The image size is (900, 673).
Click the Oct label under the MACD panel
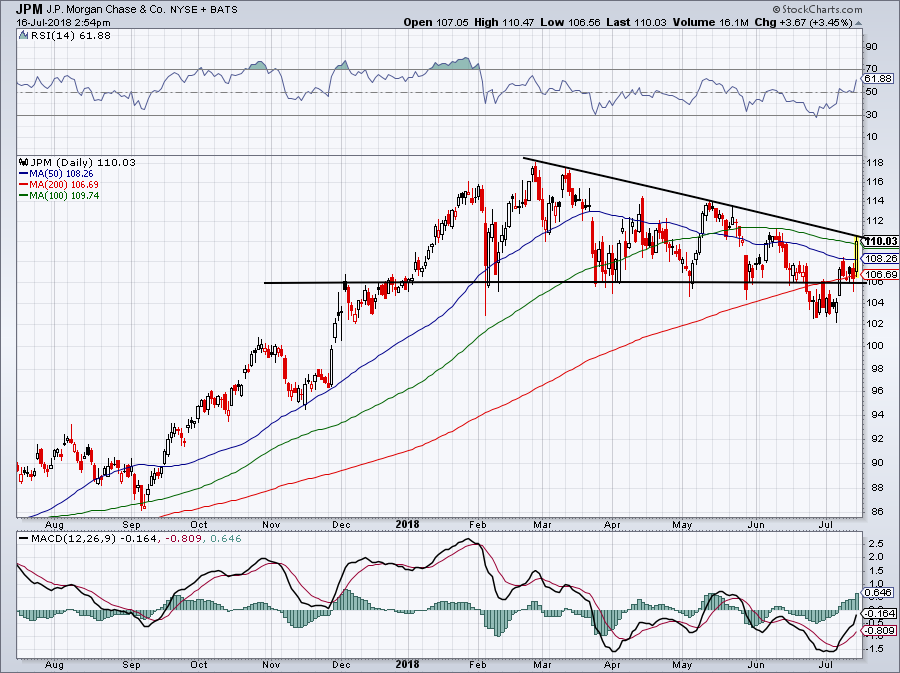coord(199,665)
